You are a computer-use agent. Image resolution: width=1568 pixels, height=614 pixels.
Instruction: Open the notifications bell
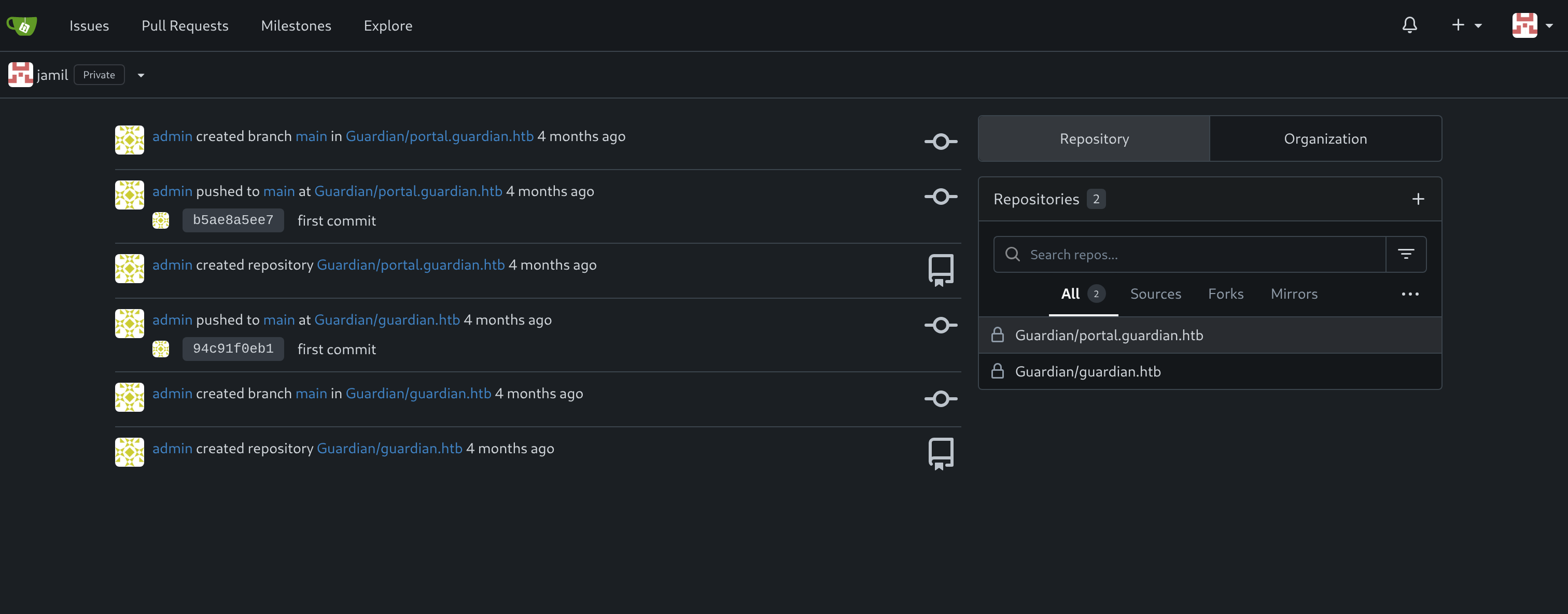(1409, 25)
